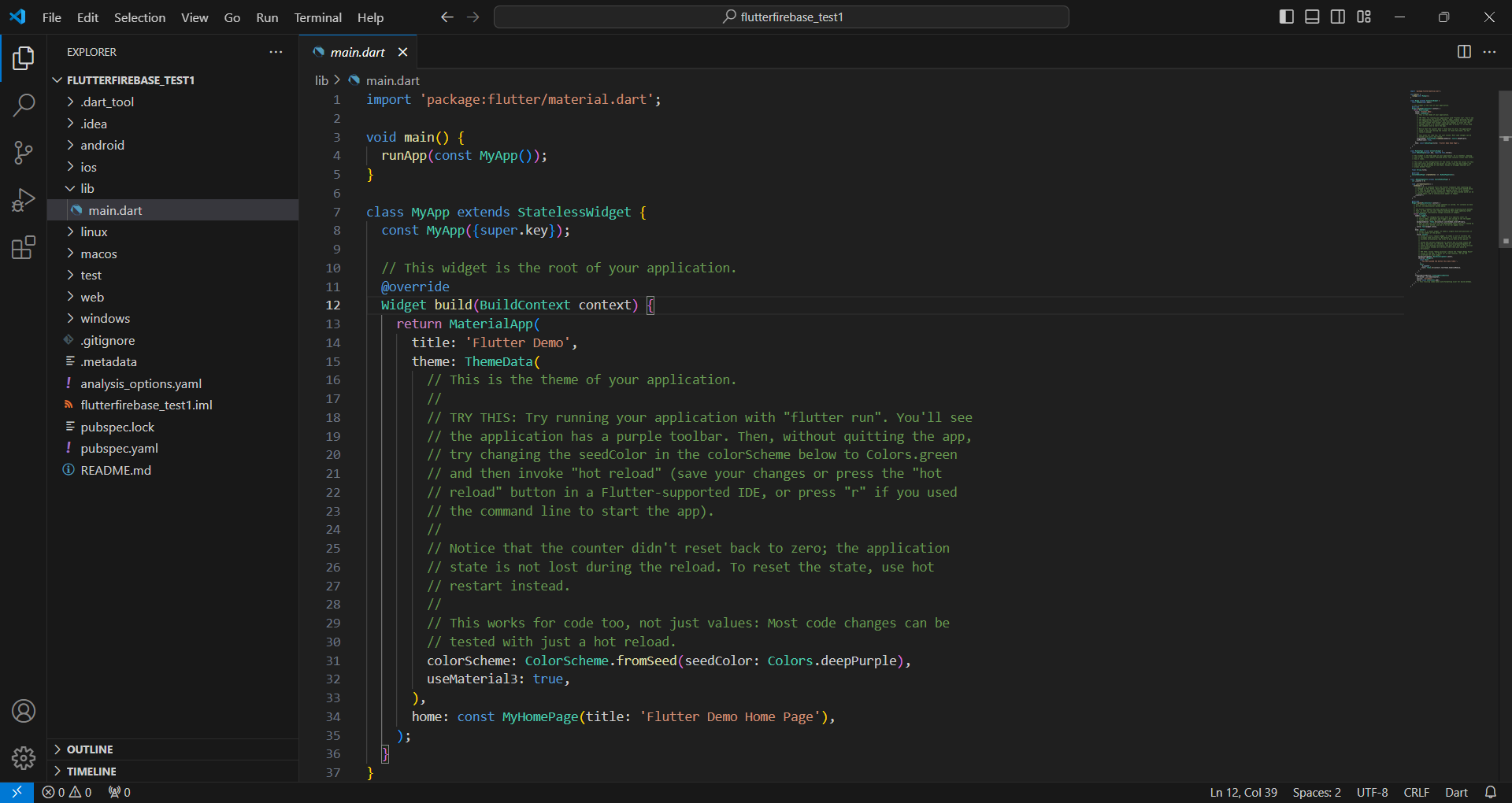Open customize layout icon in title bar
This screenshot has height=803, width=1512.
coord(1364,17)
